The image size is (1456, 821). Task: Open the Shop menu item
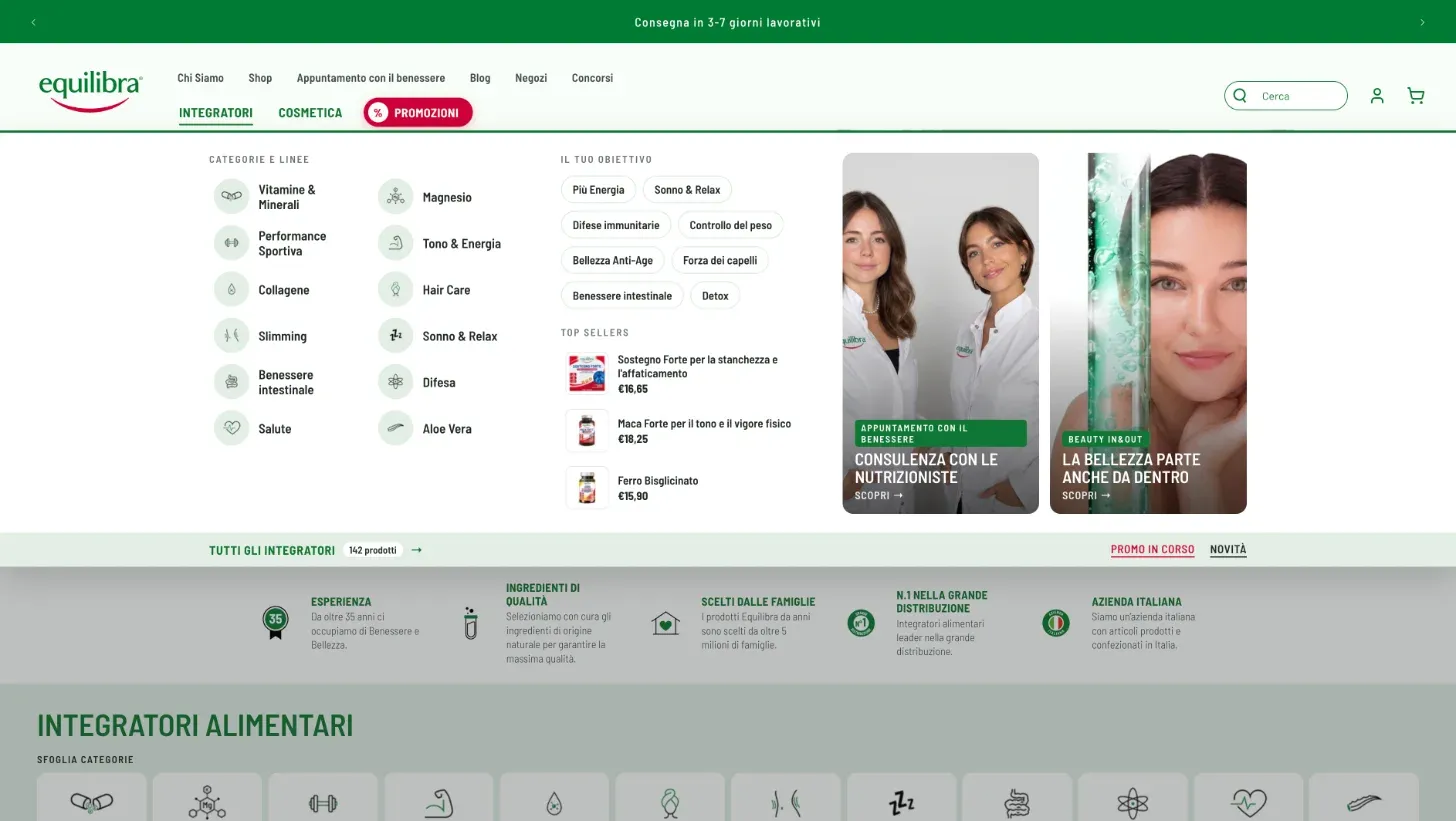[x=260, y=78]
